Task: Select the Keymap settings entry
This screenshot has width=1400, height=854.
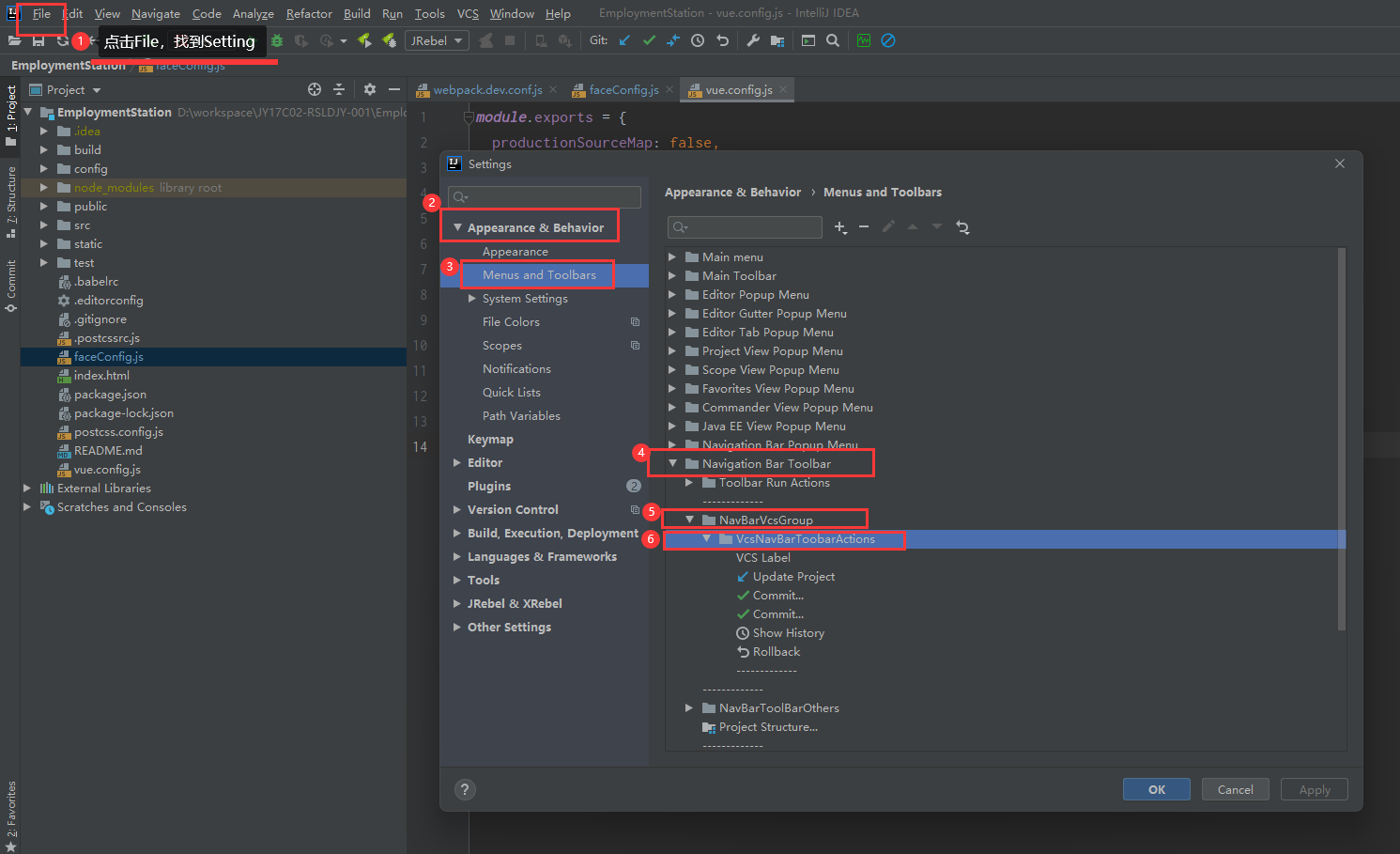Action: pos(490,440)
